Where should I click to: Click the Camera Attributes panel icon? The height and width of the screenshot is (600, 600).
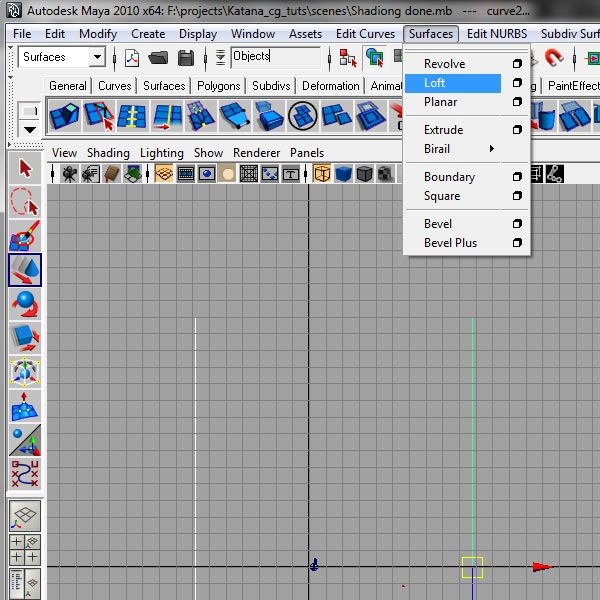click(x=91, y=174)
